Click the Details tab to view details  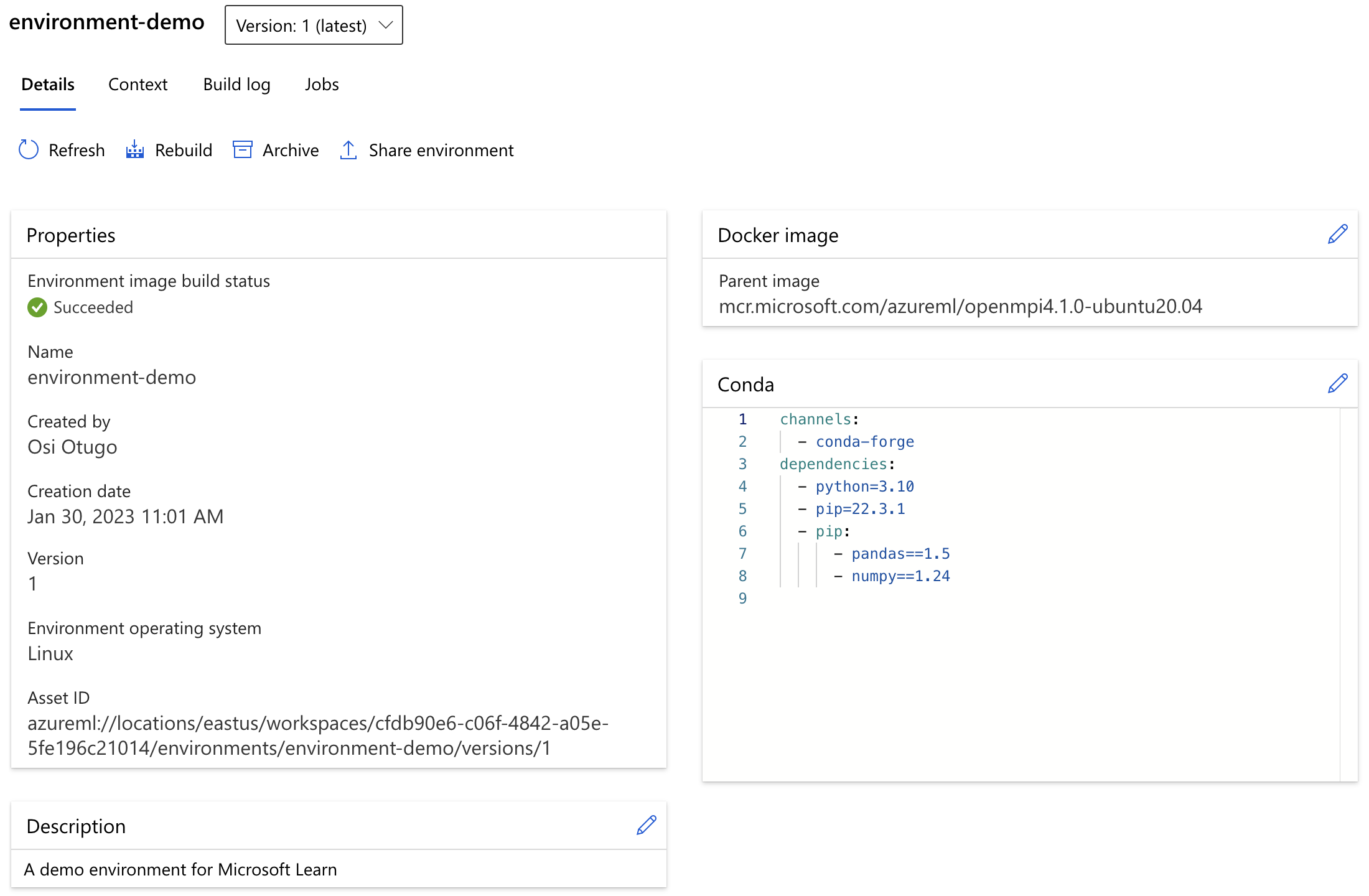(48, 84)
